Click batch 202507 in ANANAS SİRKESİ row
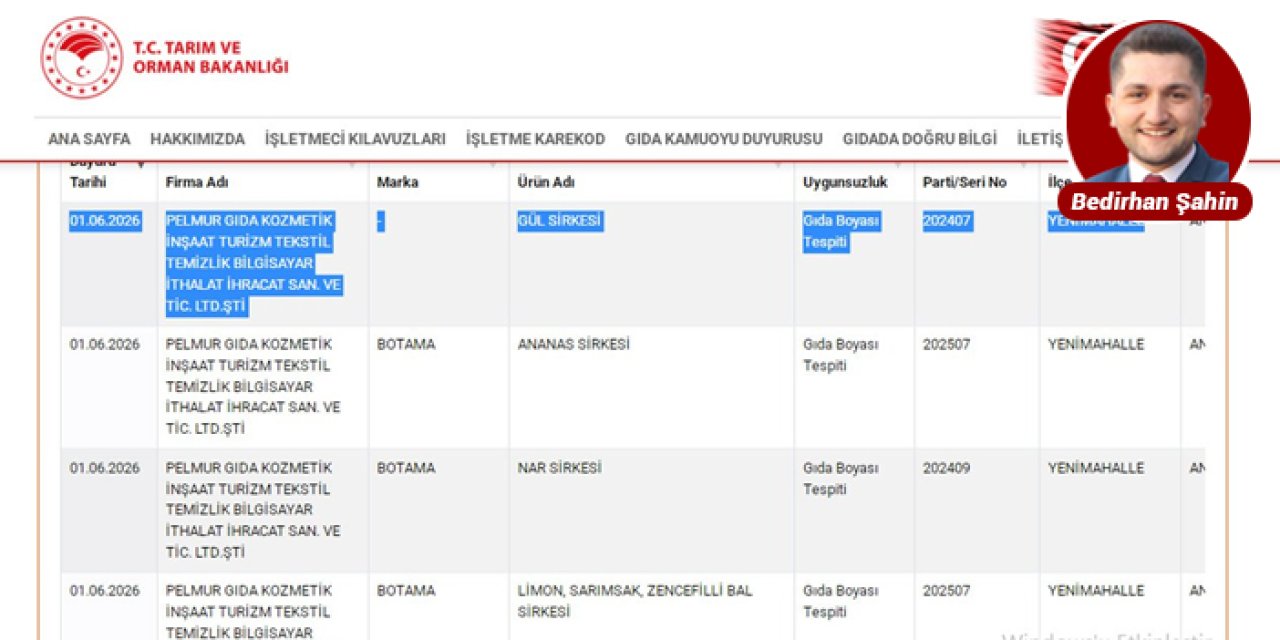1280x640 pixels. 946,344
